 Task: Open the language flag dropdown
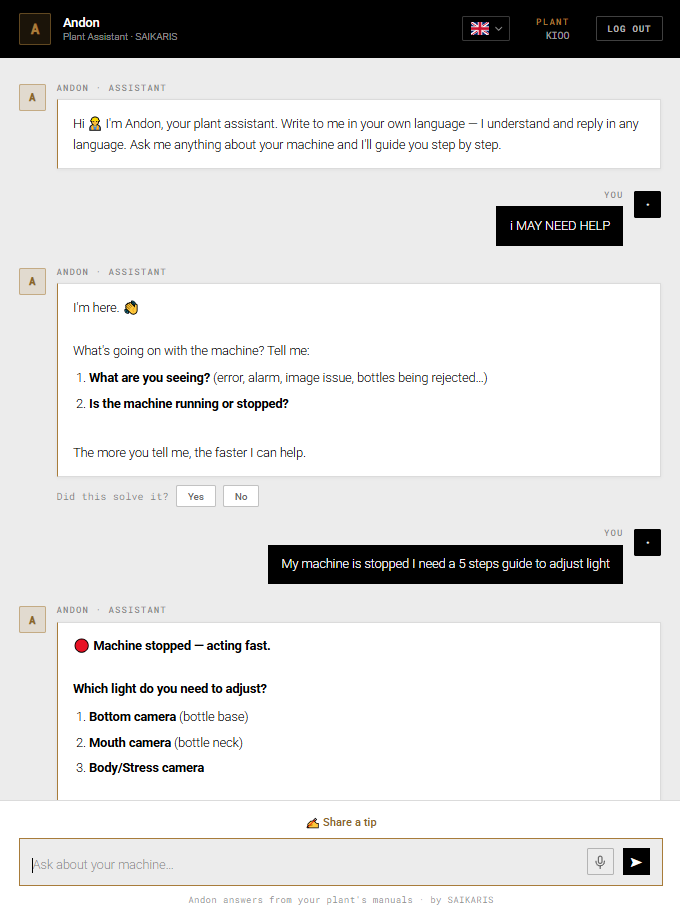tap(486, 29)
